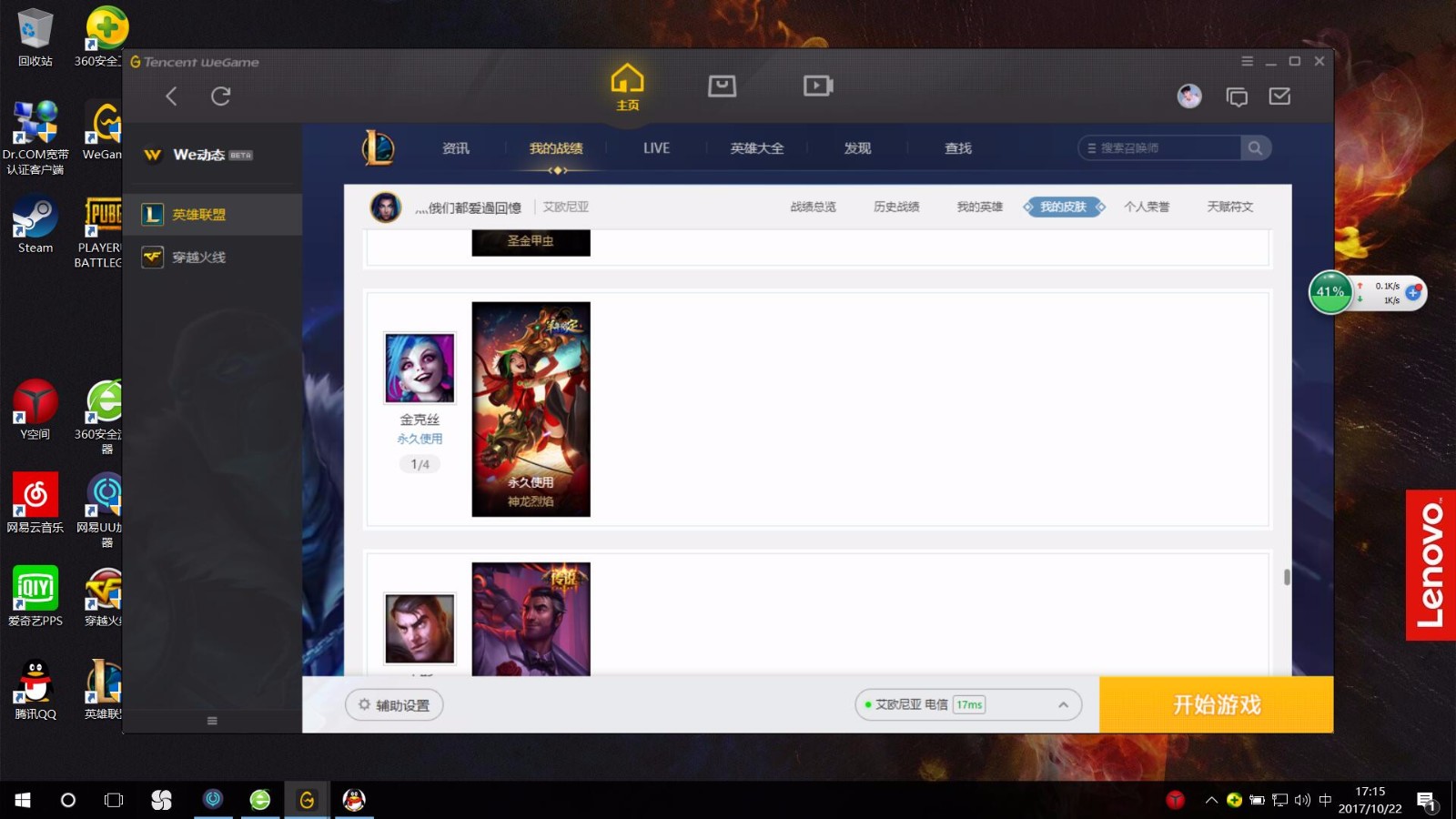The image size is (1456, 819).
Task: Open the Windows notification center
Action: tap(1426, 801)
